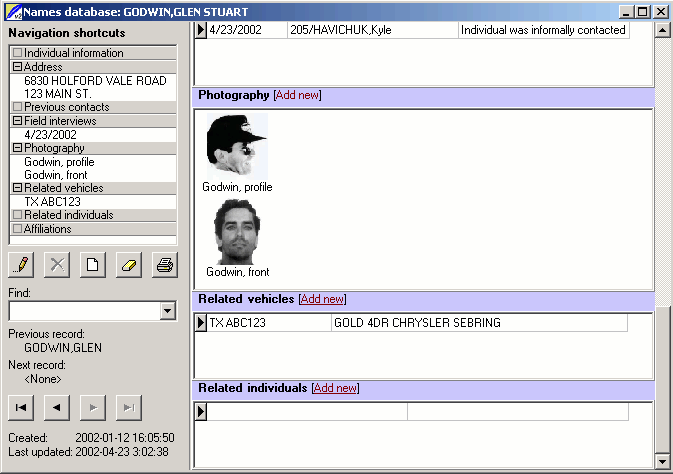Click GOLD 4DR CHRYSLER SEBRING cell
Viewport: 673px width, 474px height.
[479, 323]
